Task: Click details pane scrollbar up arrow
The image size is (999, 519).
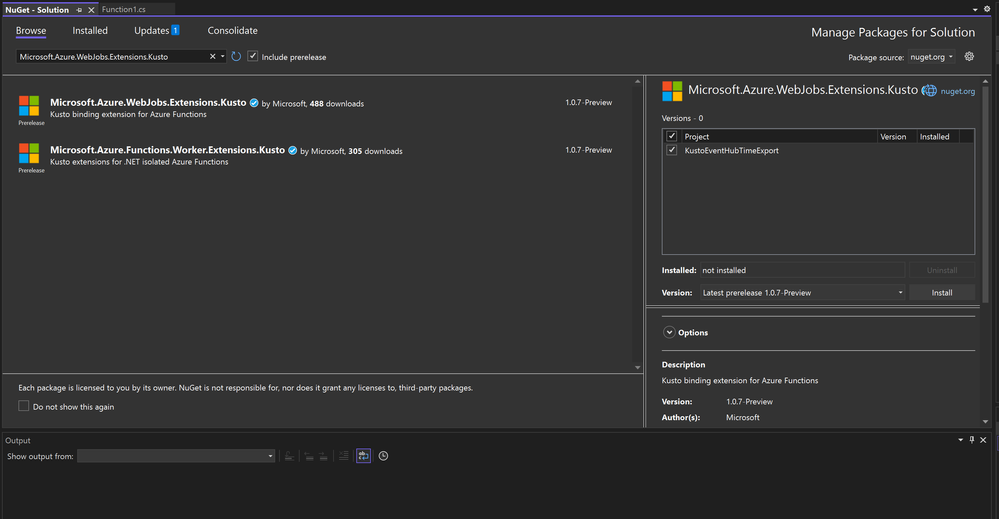Action: coord(986,81)
